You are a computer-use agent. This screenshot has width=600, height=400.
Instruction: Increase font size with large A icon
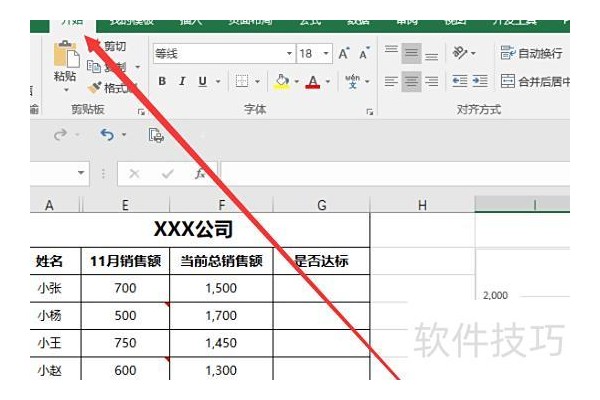344,54
